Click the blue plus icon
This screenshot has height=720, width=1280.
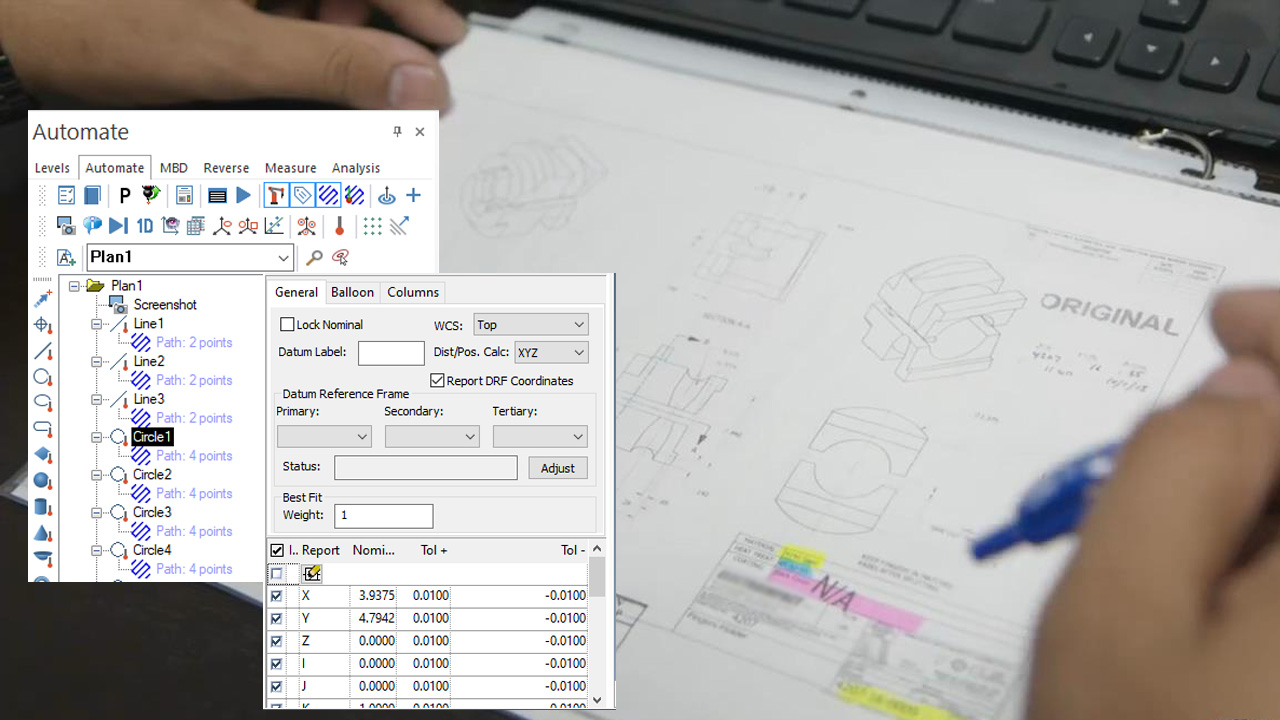coord(413,196)
